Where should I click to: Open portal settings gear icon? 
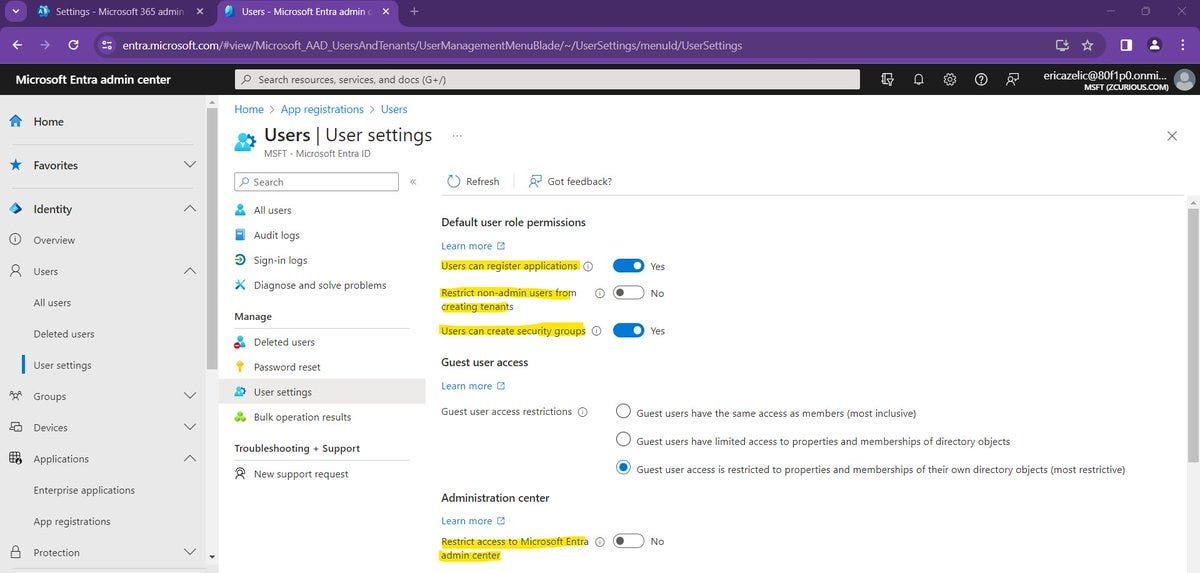950,79
